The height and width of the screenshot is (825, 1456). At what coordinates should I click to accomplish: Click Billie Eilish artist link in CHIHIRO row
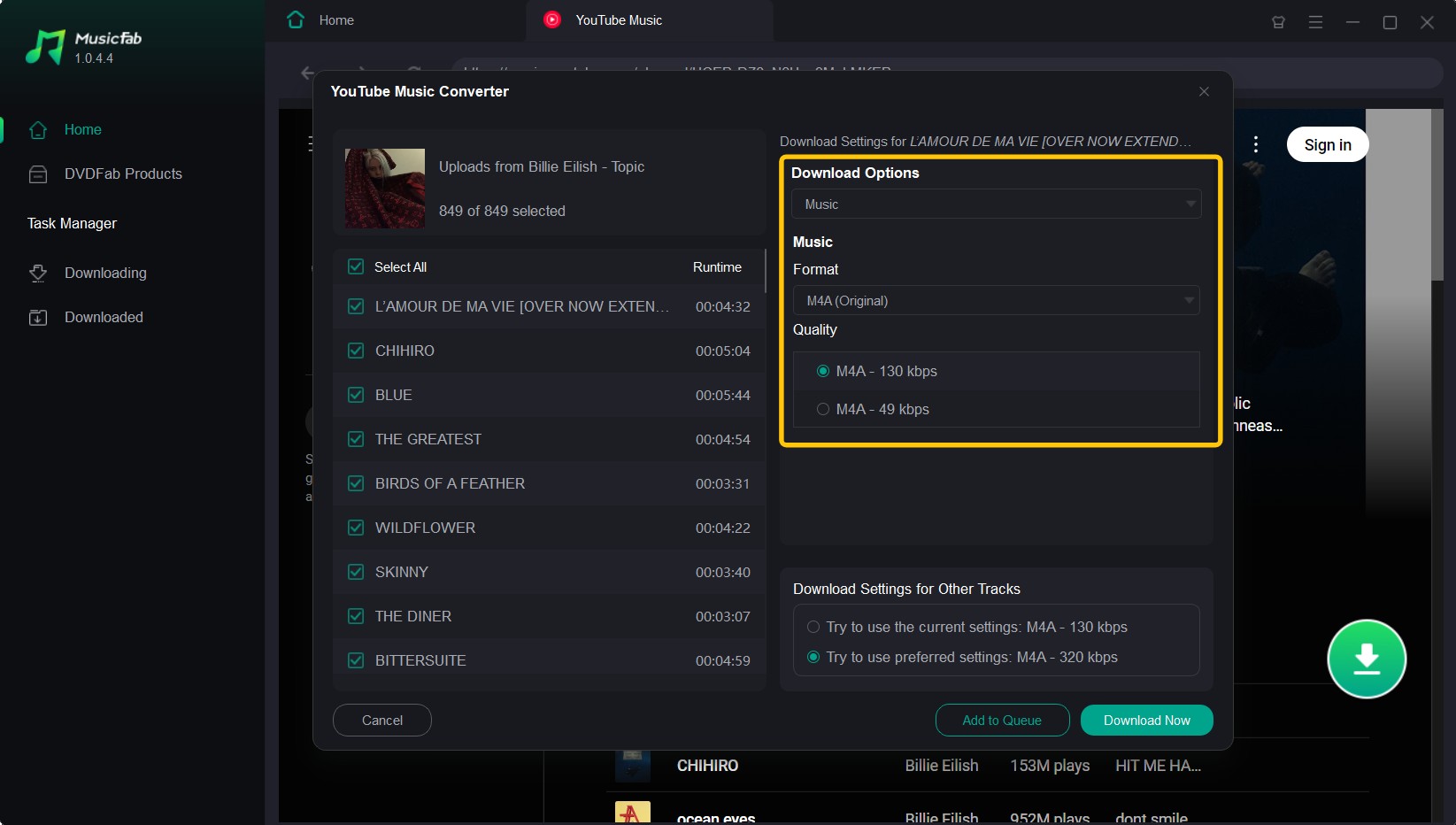(941, 766)
